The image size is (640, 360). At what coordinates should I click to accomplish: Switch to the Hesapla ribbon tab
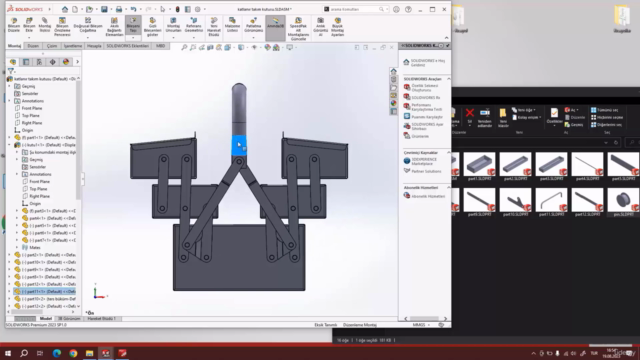pos(94,46)
